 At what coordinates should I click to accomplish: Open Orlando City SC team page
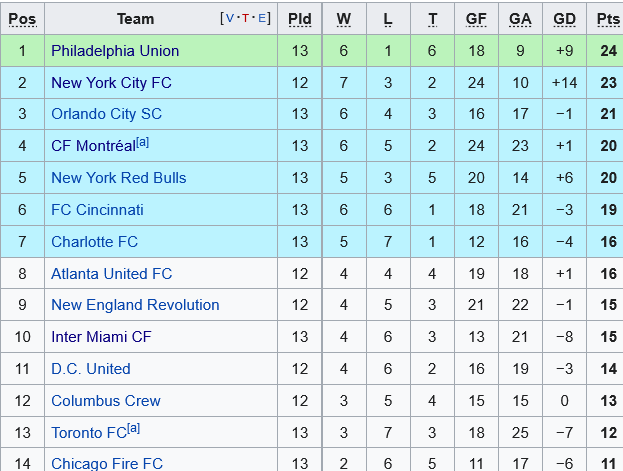106,114
